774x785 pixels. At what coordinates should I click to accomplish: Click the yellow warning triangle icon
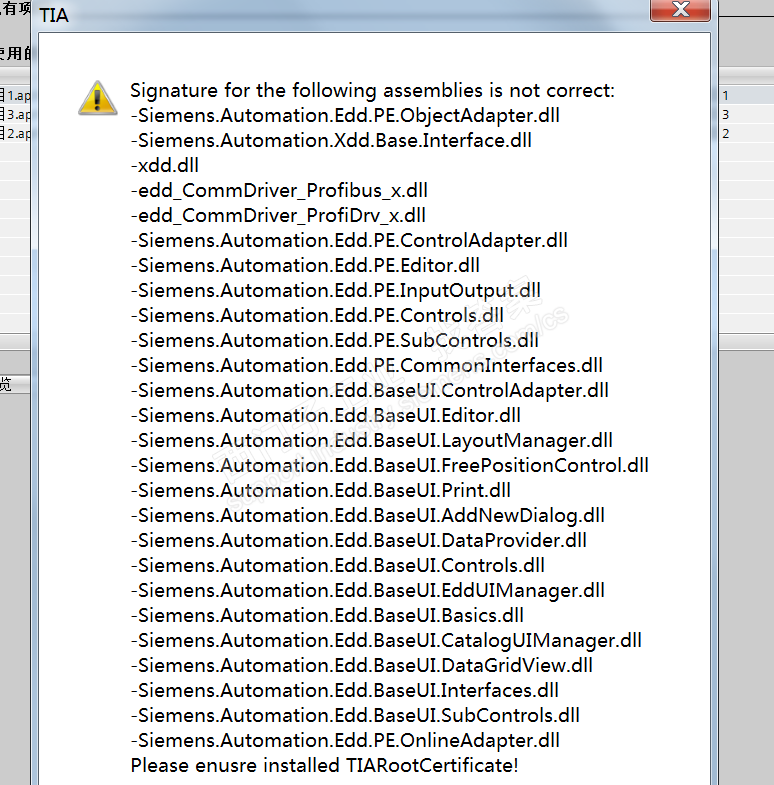pos(97,97)
